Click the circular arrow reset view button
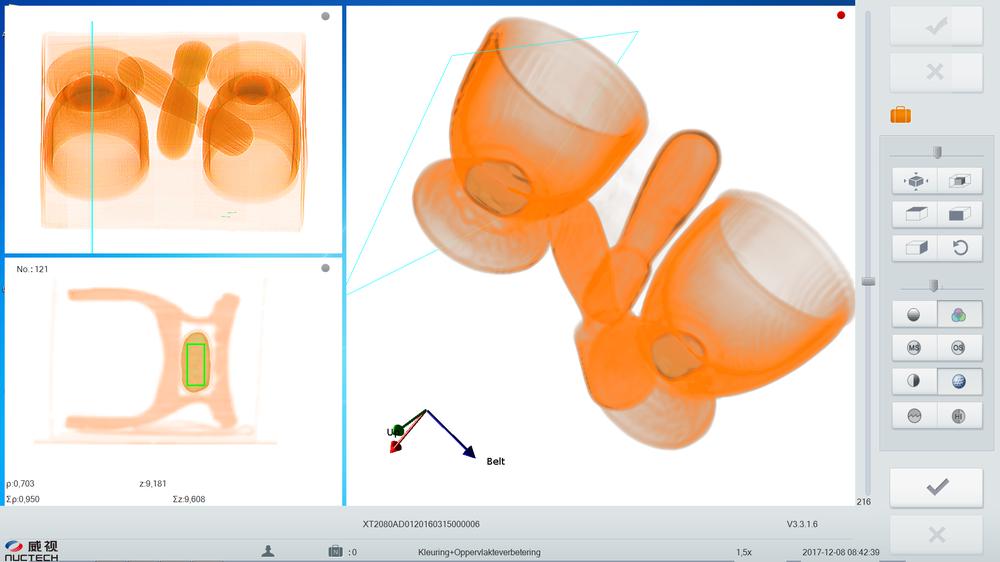This screenshot has width=1000, height=562. [x=959, y=248]
